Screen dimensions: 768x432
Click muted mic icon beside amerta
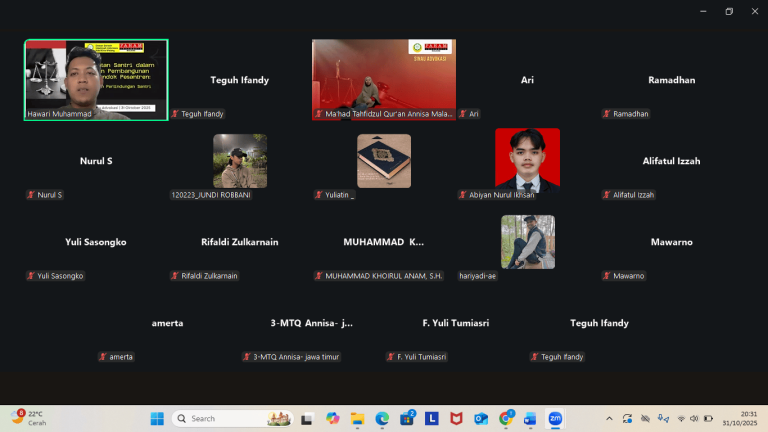pos(103,357)
